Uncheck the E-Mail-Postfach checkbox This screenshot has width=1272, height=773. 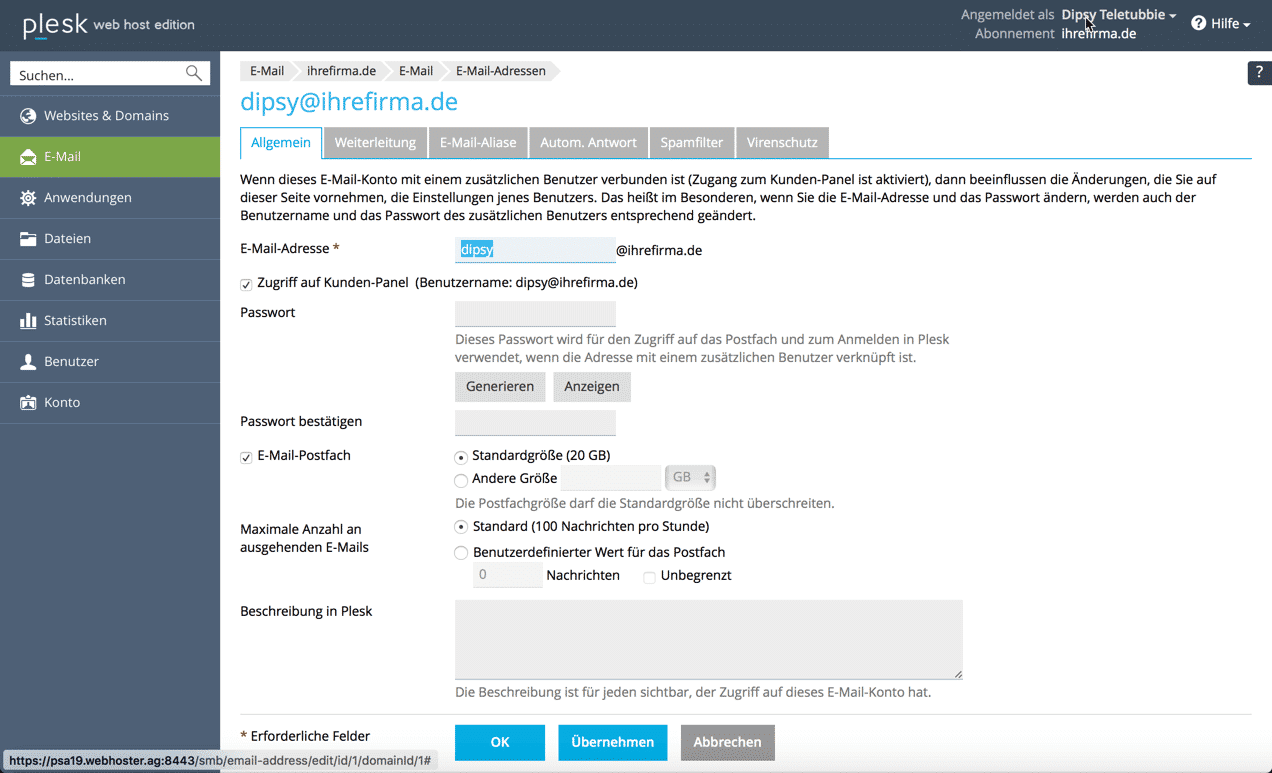(x=246, y=457)
